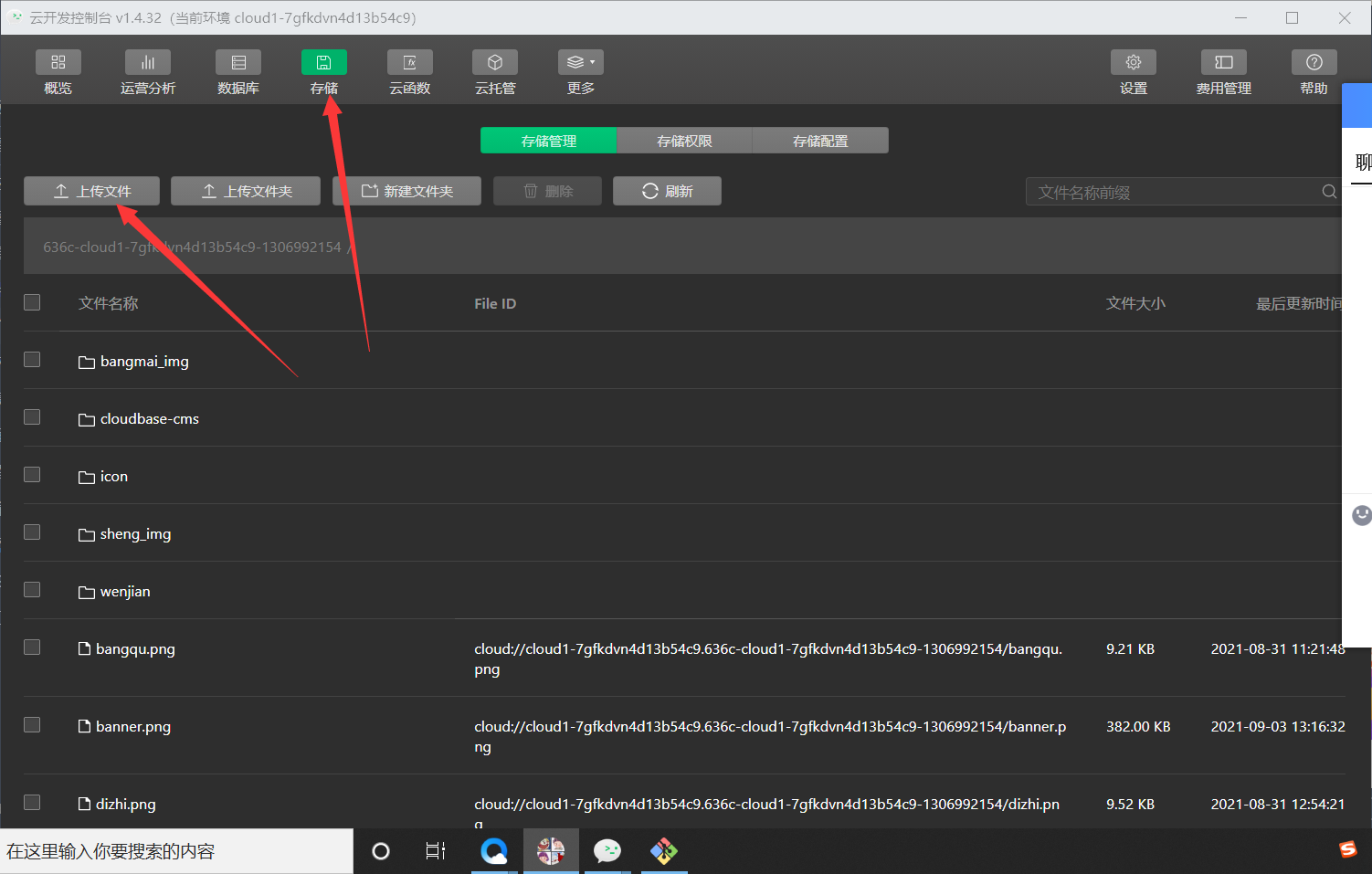Screen dimensions: 1372x874
Task: Click the search magnifier icon
Action: click(1329, 192)
